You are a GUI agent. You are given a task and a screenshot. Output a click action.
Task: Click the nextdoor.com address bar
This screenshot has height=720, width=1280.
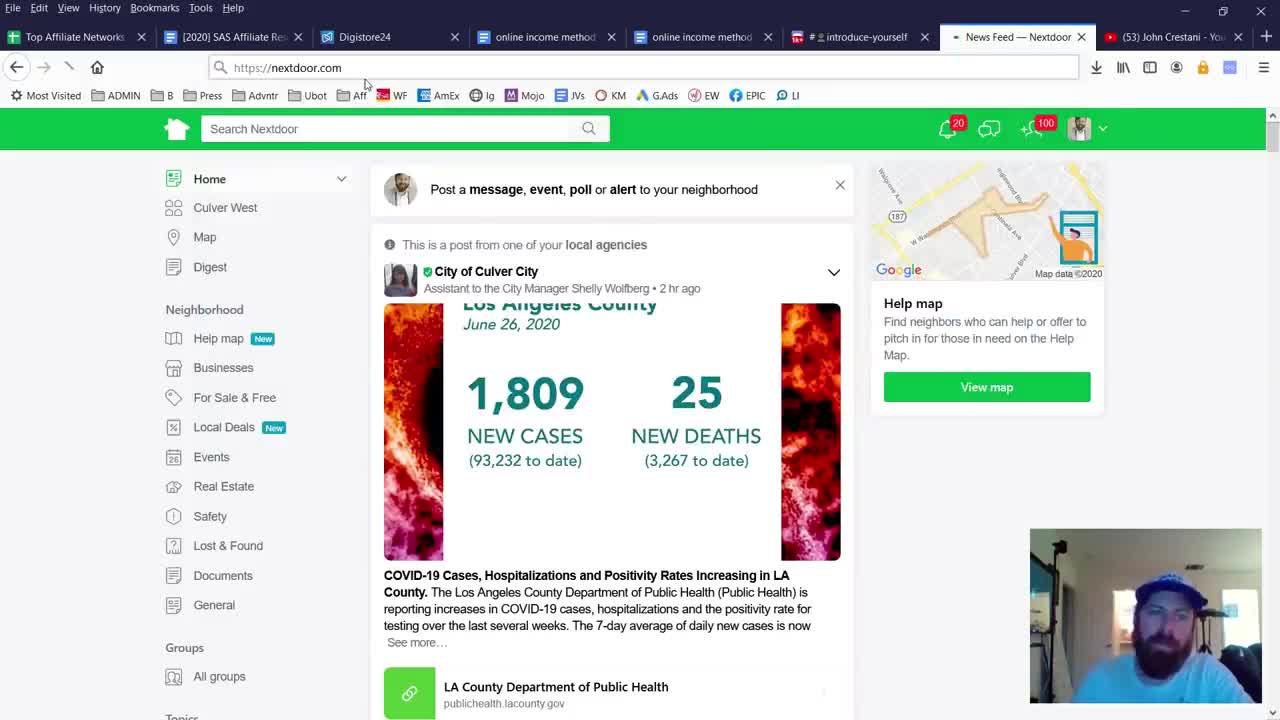pyautogui.click(x=644, y=67)
